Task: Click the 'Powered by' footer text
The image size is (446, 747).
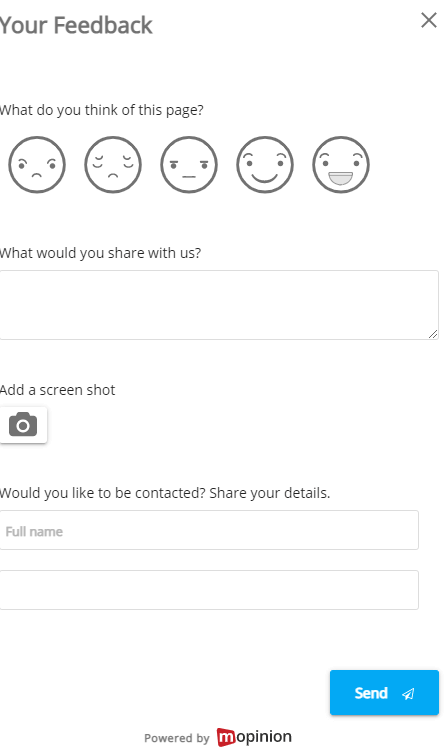Action: click(177, 738)
